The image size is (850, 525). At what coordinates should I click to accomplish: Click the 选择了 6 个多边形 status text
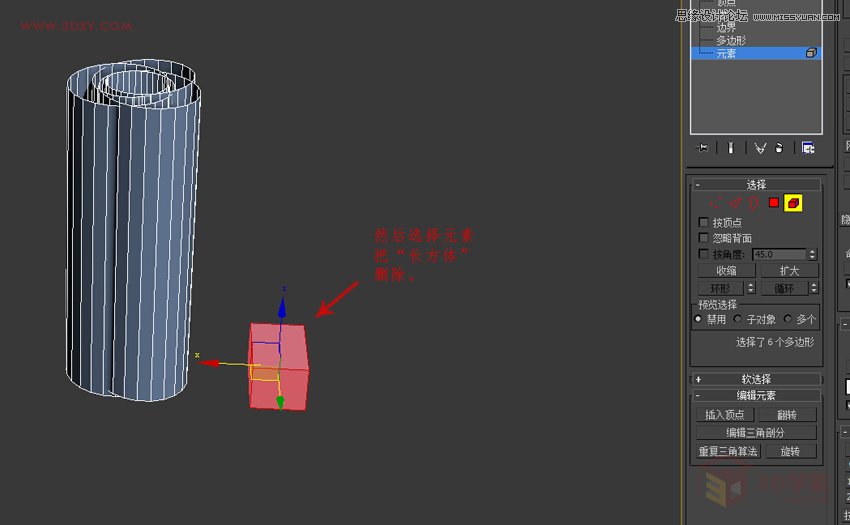(x=775, y=342)
